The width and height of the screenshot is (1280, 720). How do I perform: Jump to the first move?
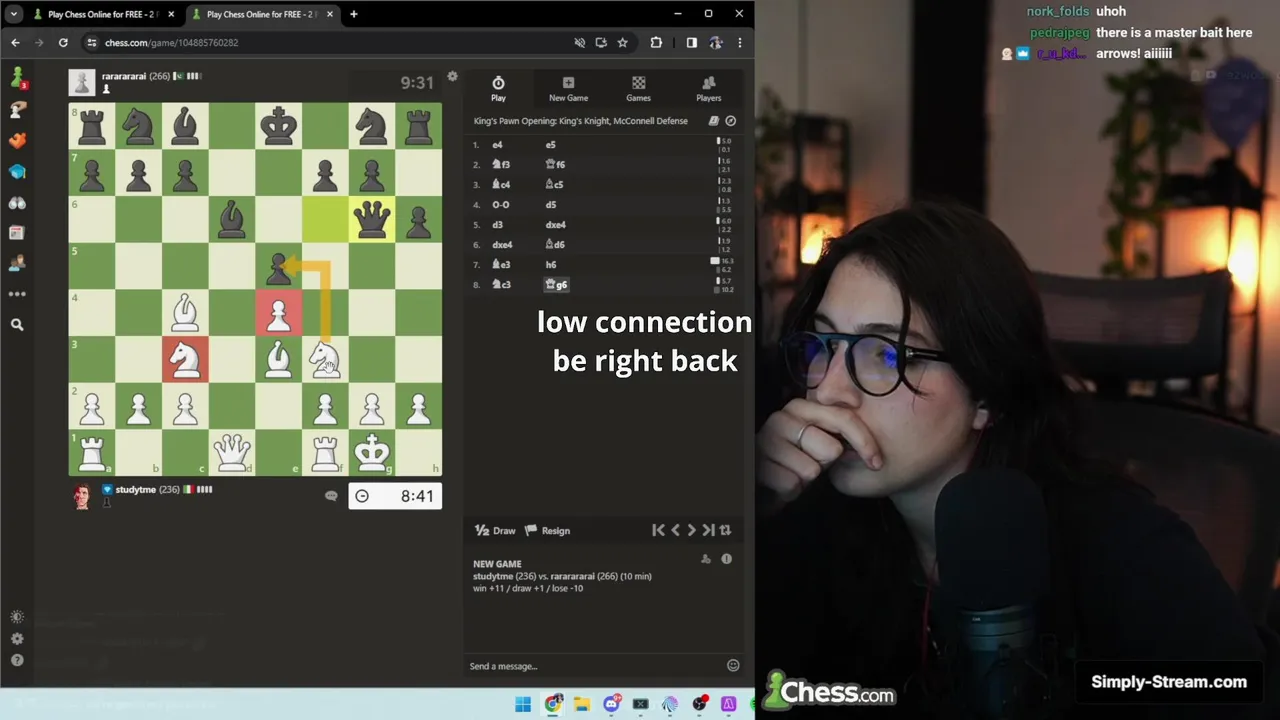tap(658, 530)
